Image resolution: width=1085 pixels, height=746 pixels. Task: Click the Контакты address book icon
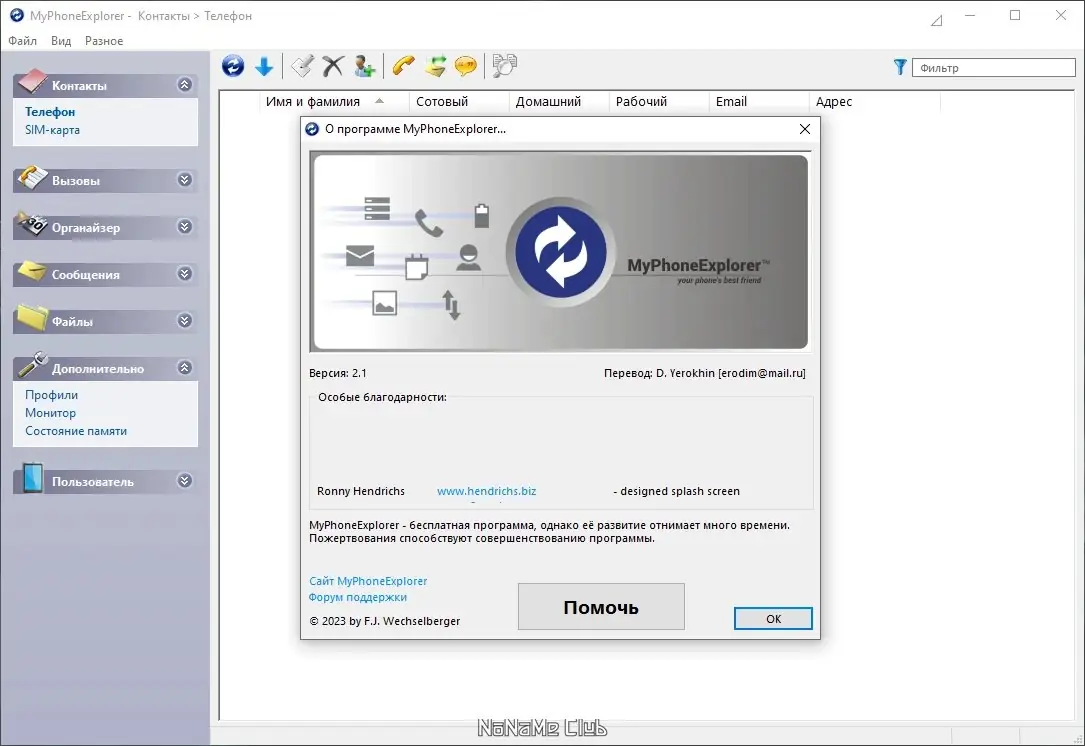pyautogui.click(x=32, y=82)
